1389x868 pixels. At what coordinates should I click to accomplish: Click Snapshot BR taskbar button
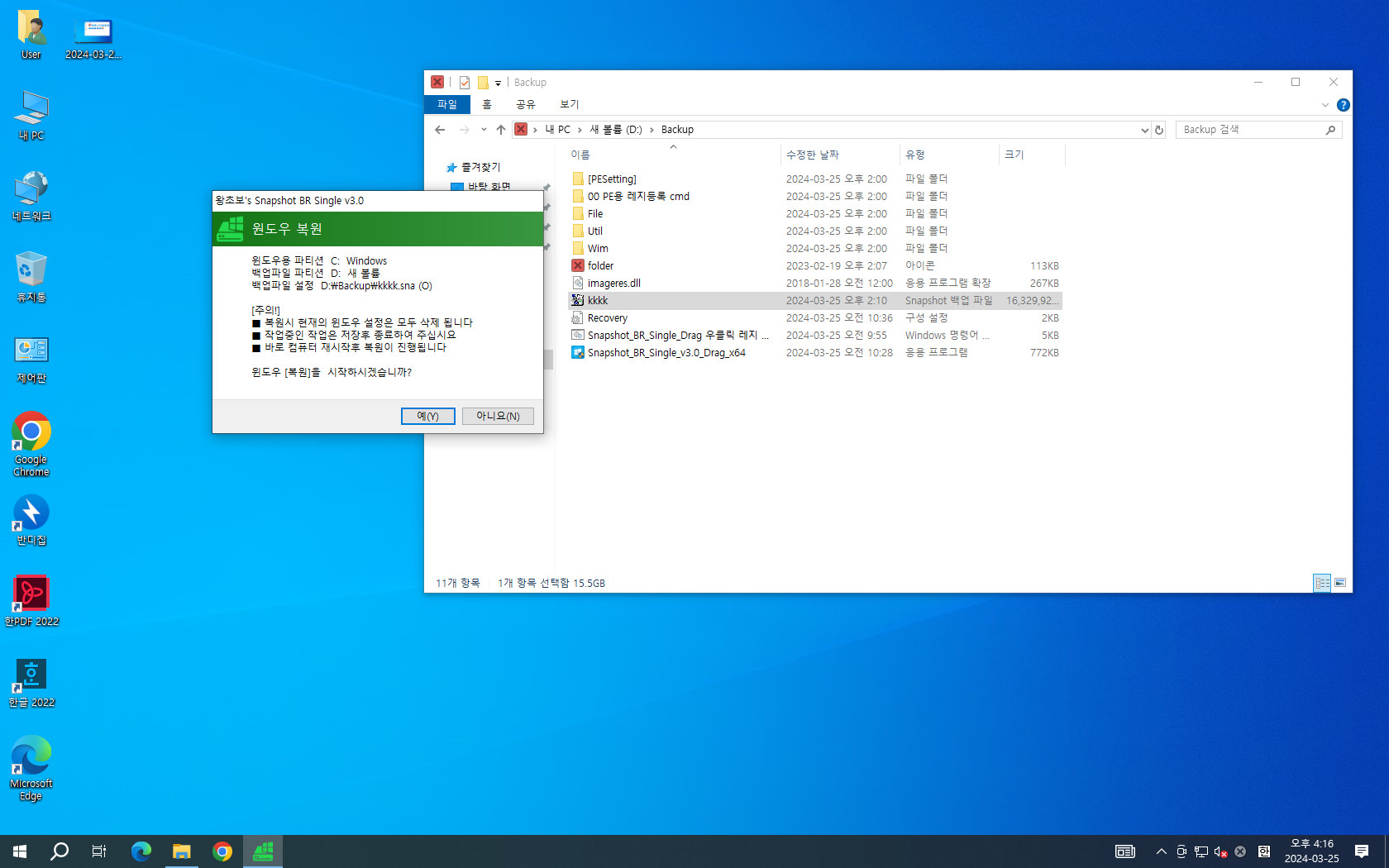pyautogui.click(x=263, y=851)
